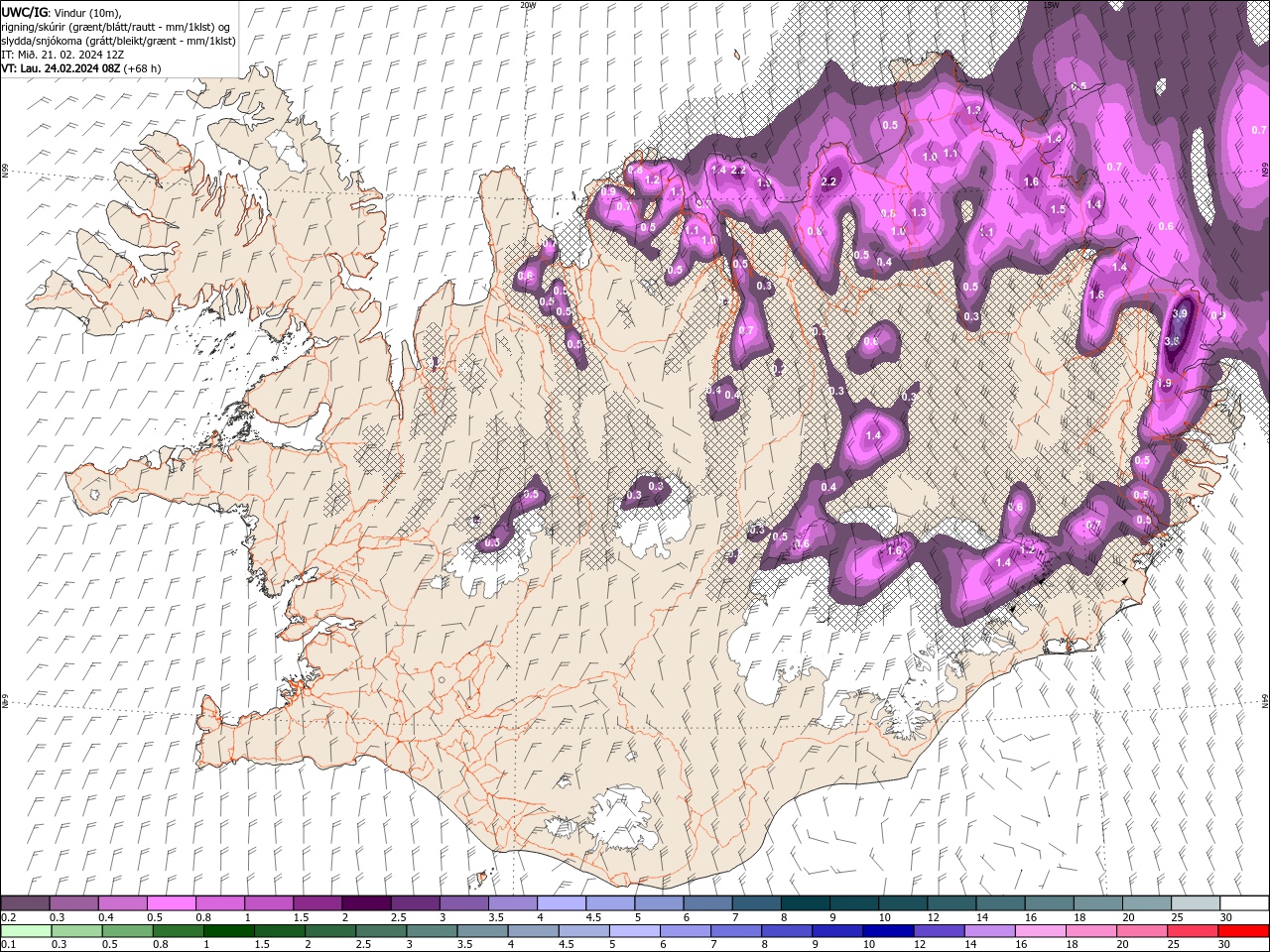Click the pale green 0.1 rain scale swatch
This screenshot has height=952, width=1270.
pos(26,931)
